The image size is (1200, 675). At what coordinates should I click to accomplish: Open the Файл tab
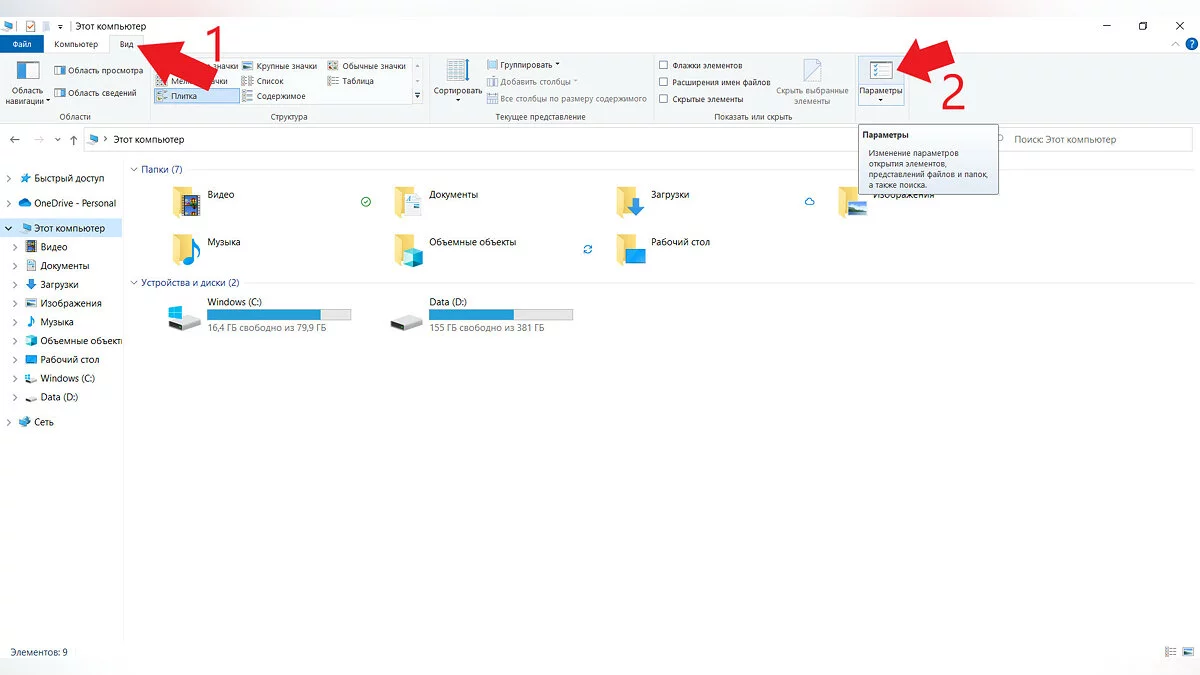click(x=22, y=44)
